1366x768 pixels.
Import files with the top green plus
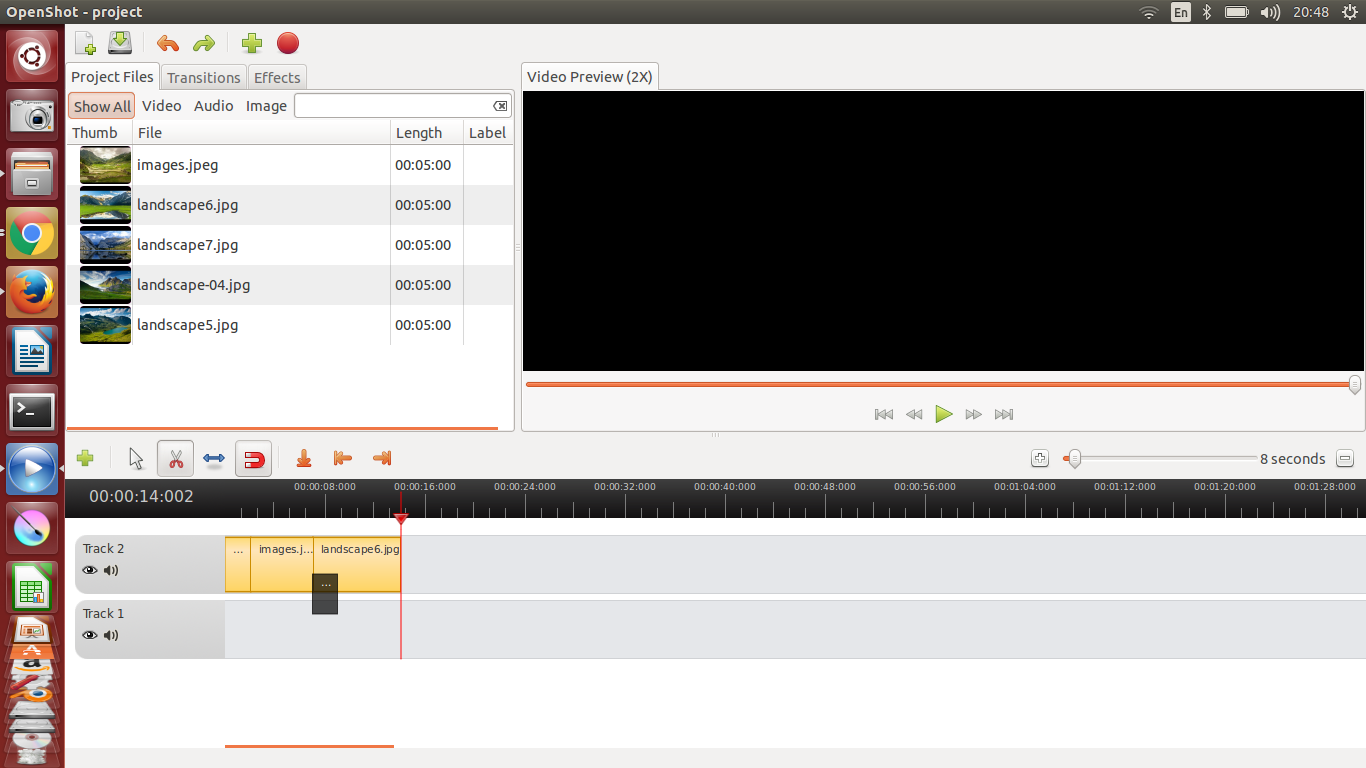(252, 43)
